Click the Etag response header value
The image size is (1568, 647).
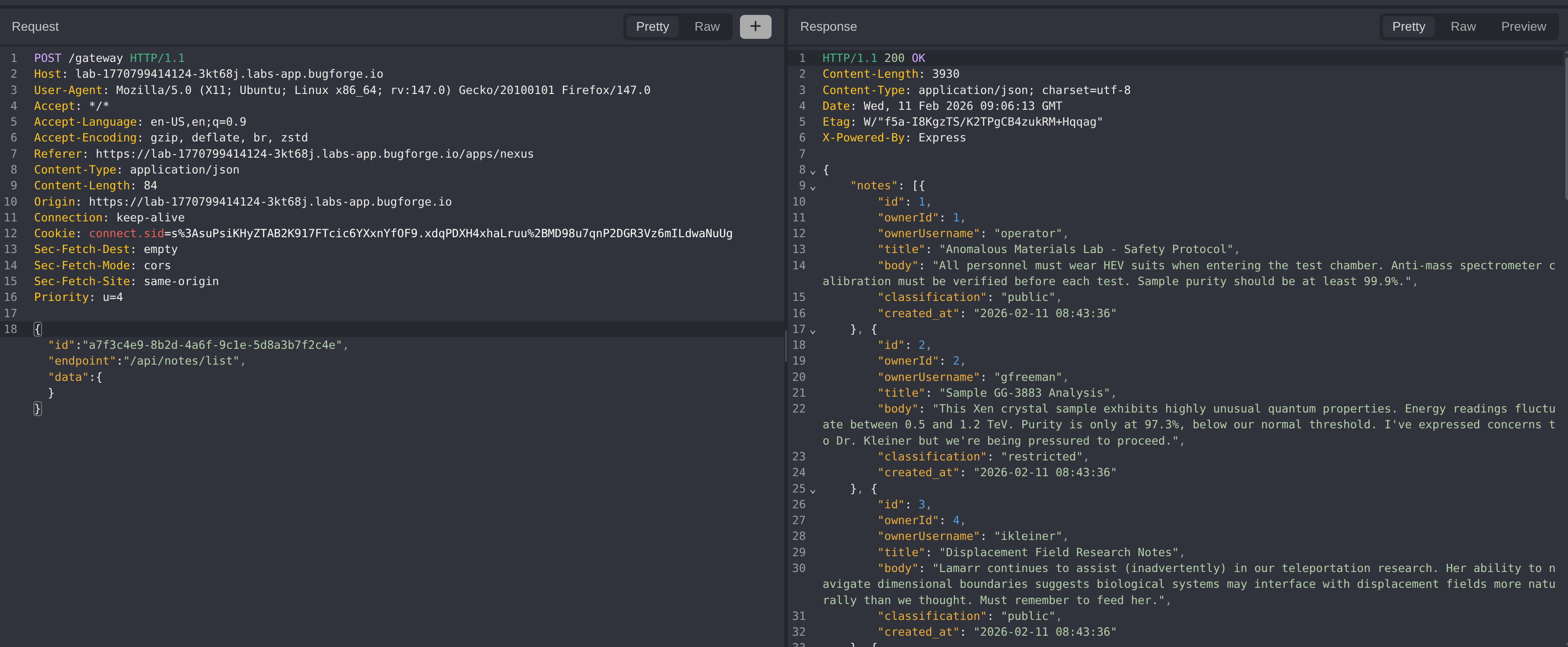[x=983, y=122]
